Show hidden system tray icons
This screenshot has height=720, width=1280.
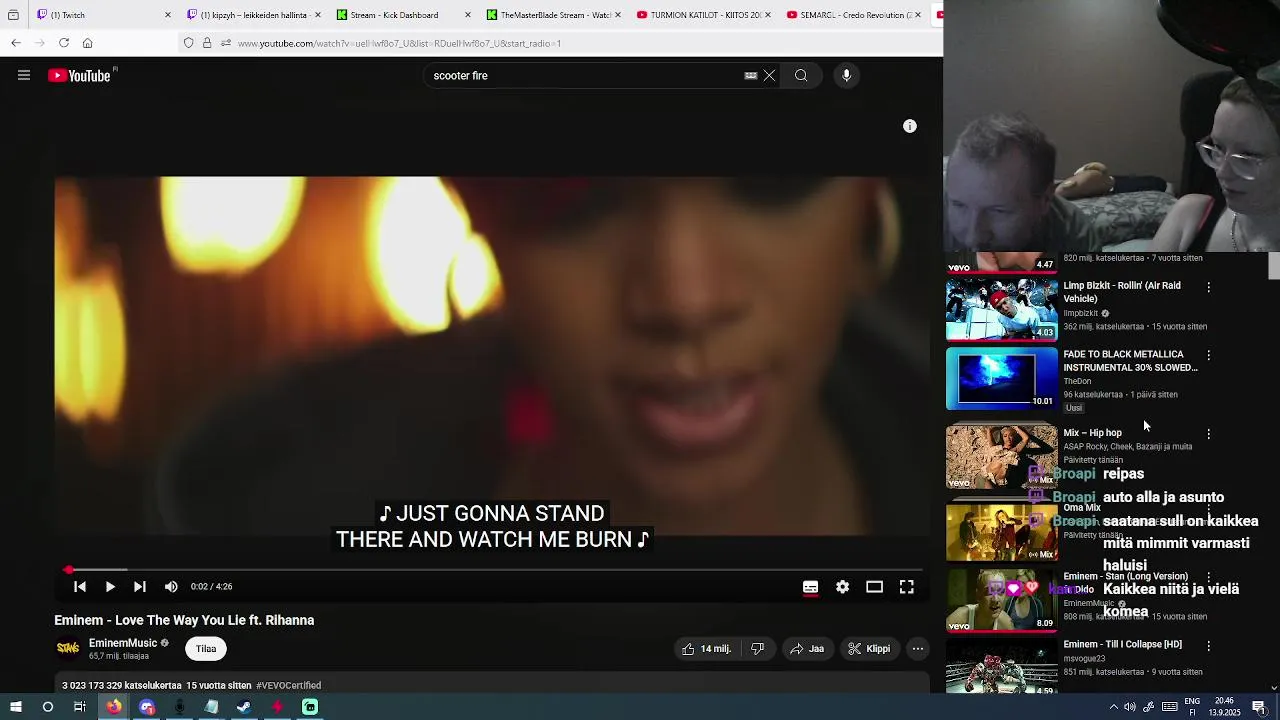[1113, 707]
